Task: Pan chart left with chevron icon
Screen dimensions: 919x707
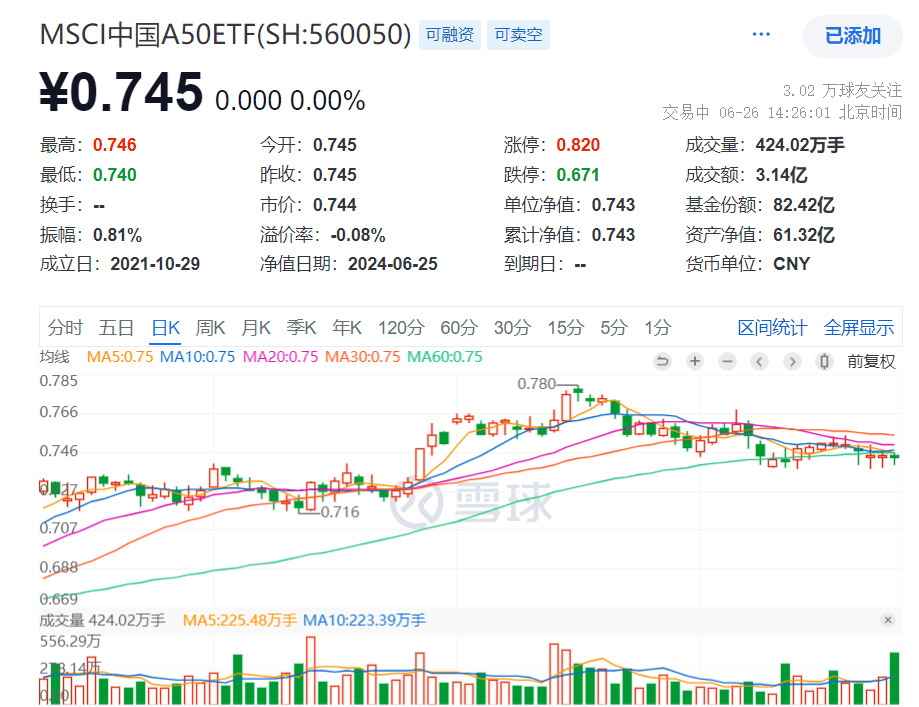Action: click(x=760, y=361)
